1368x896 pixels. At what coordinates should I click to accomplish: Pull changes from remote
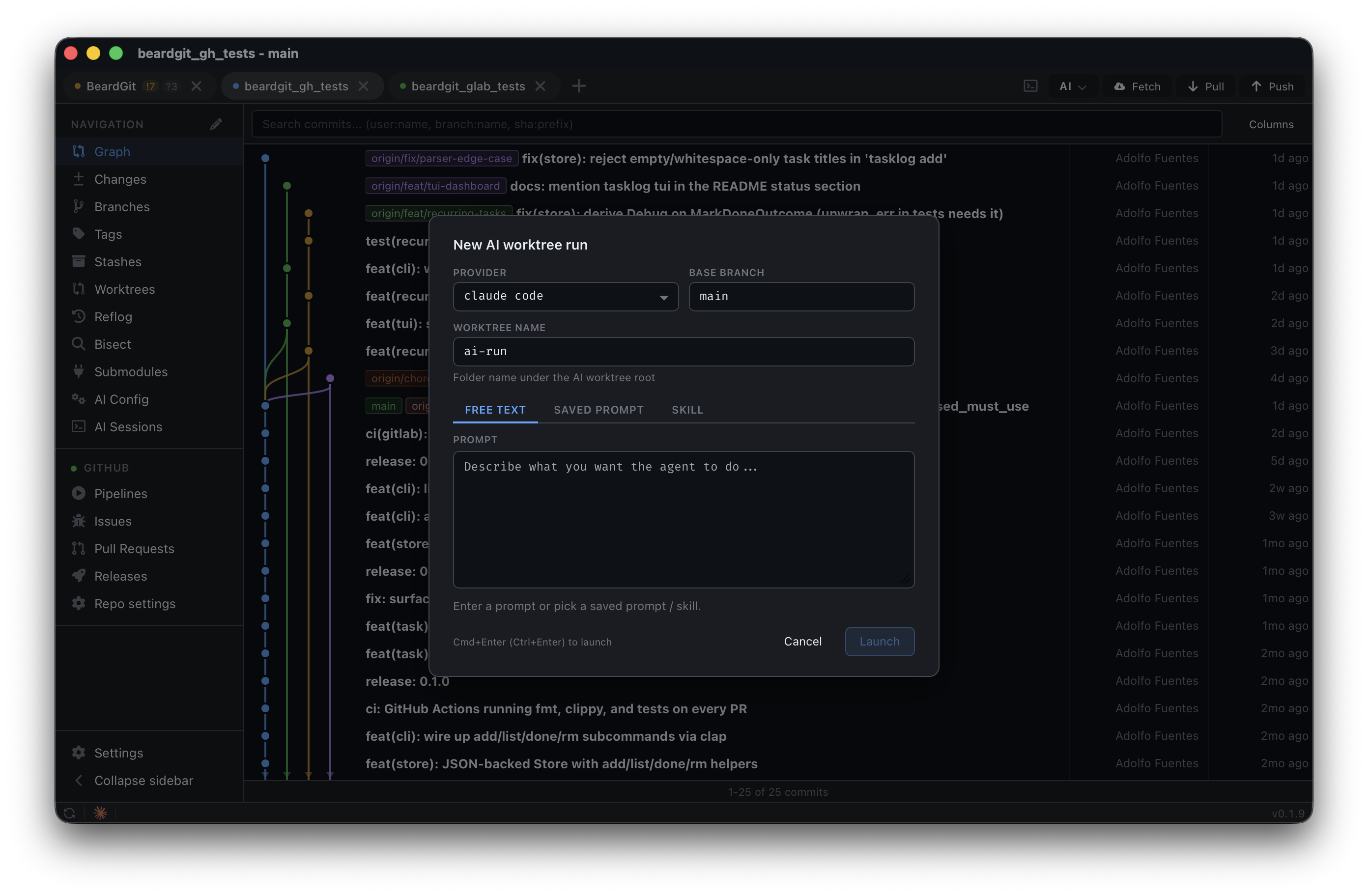click(1205, 86)
